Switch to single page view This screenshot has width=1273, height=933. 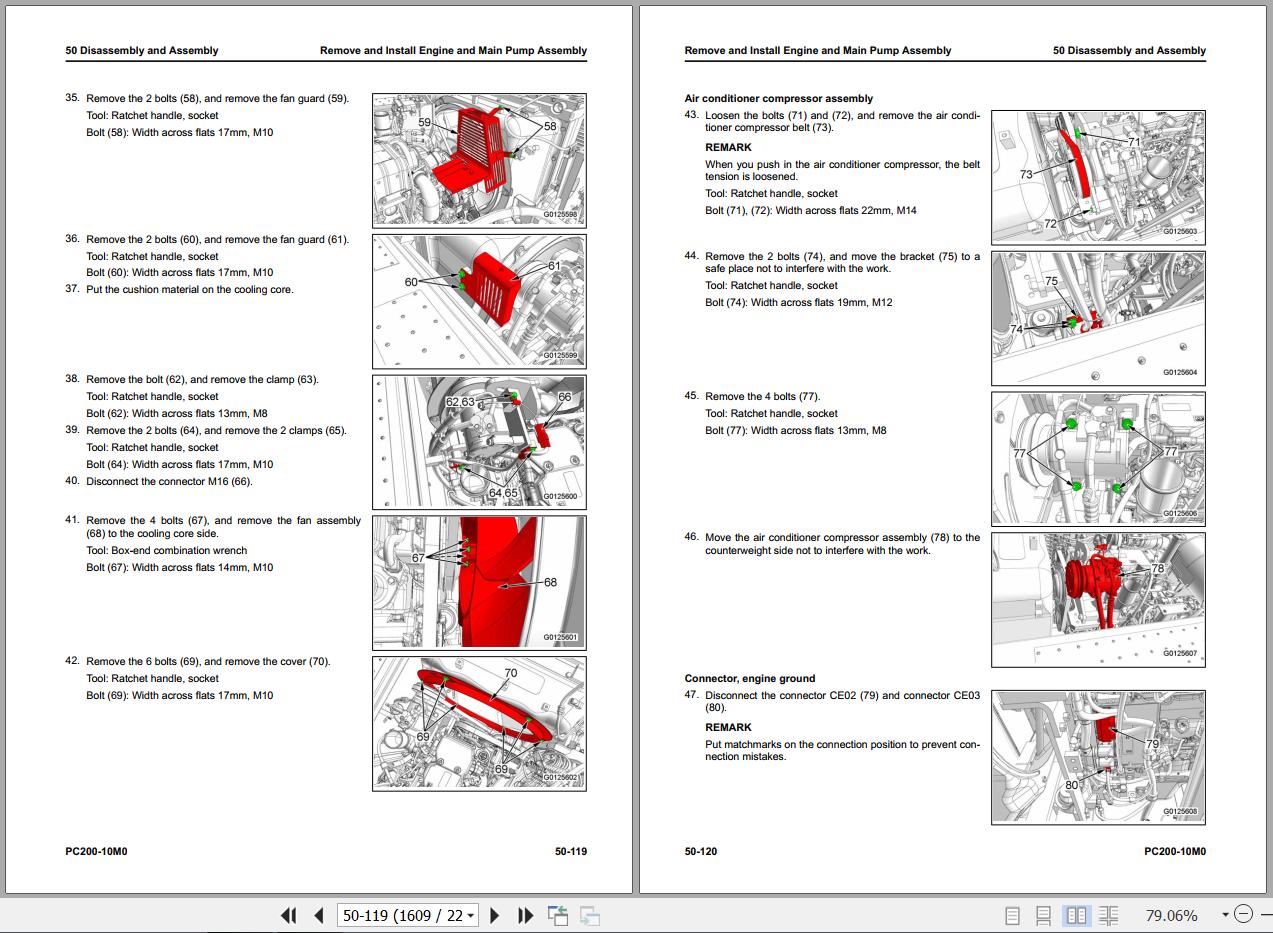tap(1012, 915)
